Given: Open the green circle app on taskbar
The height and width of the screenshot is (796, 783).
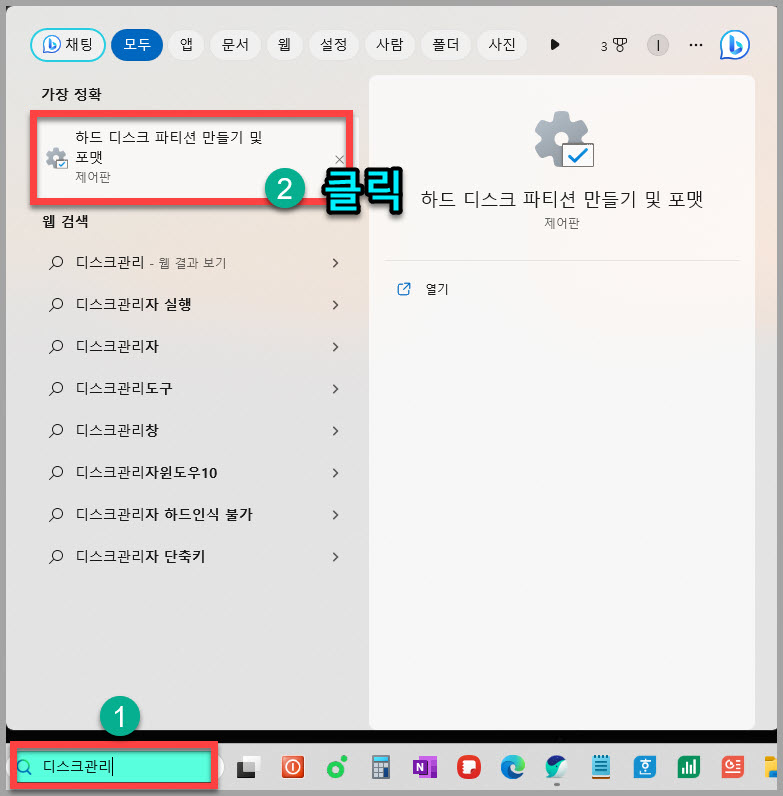Looking at the screenshot, I should point(337,767).
